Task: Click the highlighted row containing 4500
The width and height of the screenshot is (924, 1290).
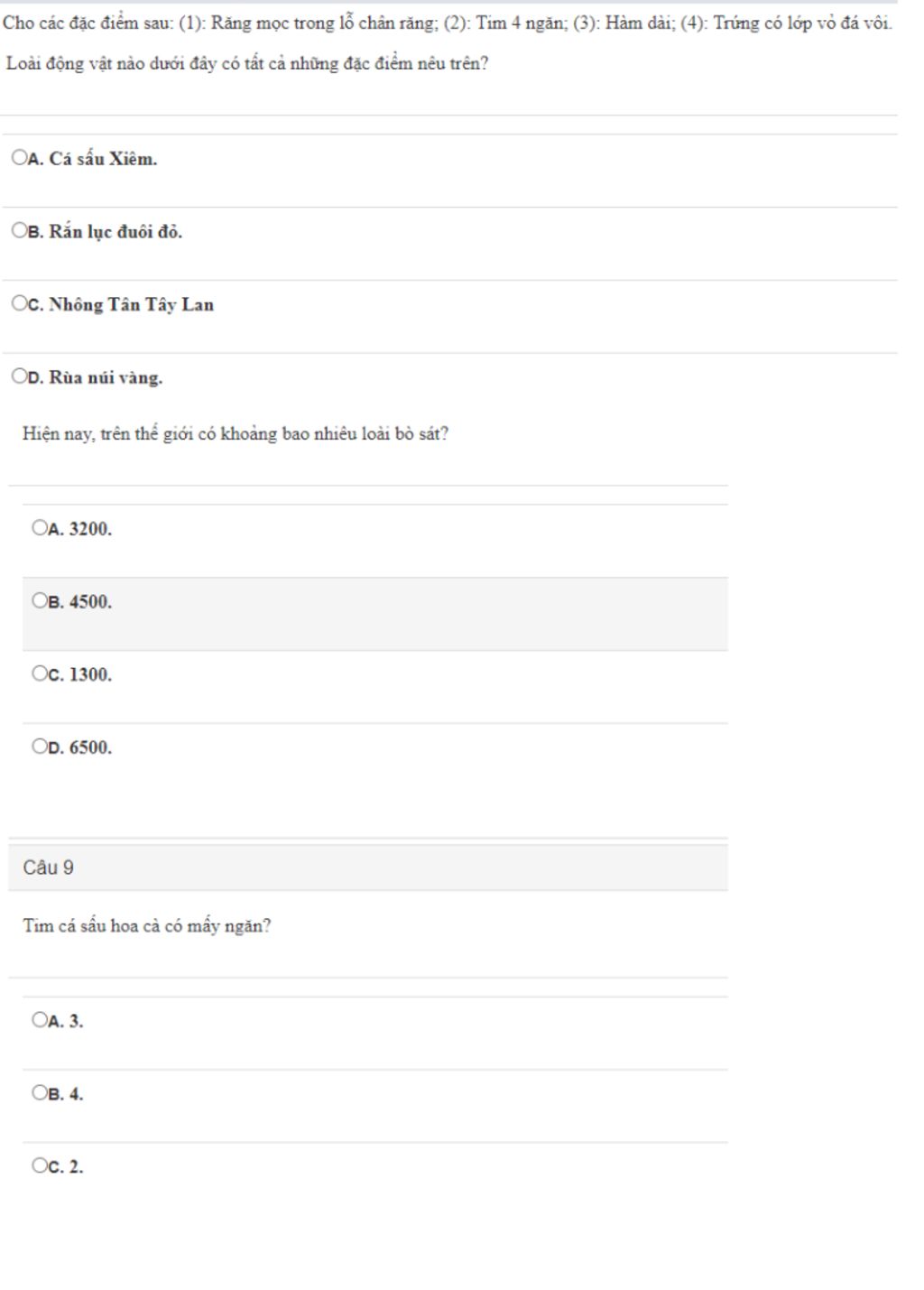Action: (x=375, y=614)
